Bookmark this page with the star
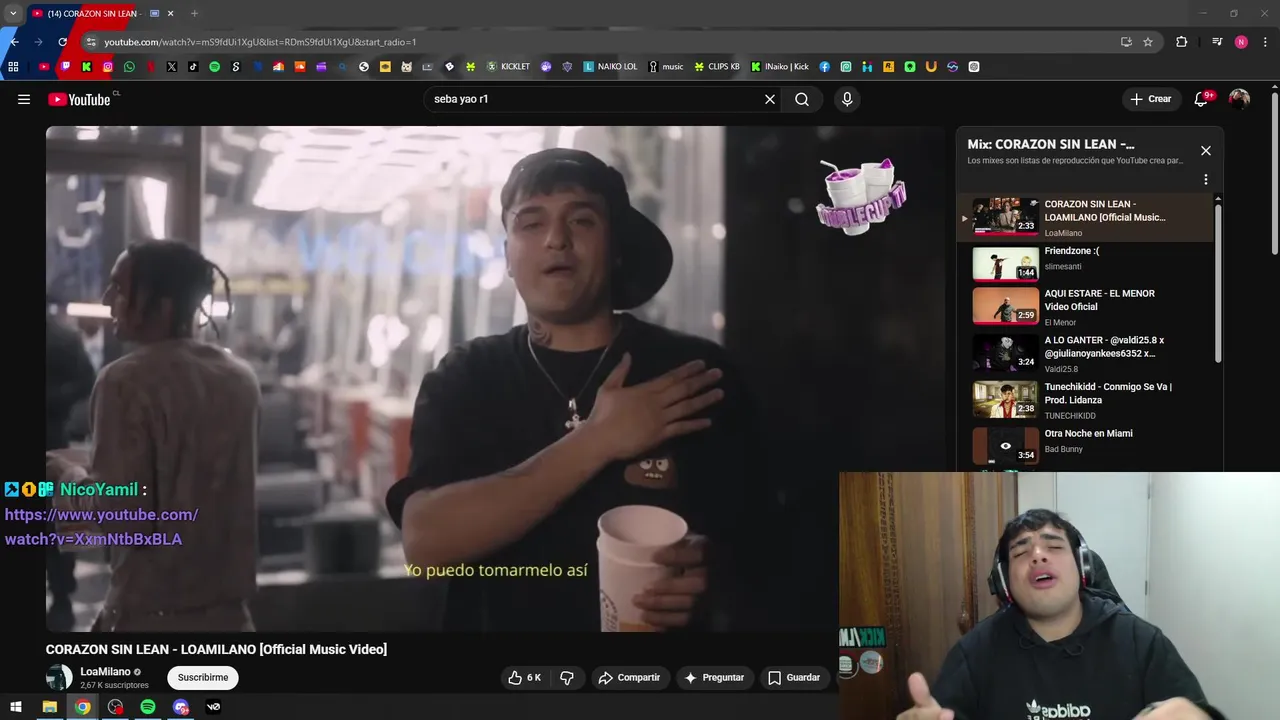1280x720 pixels. pyautogui.click(x=1148, y=42)
